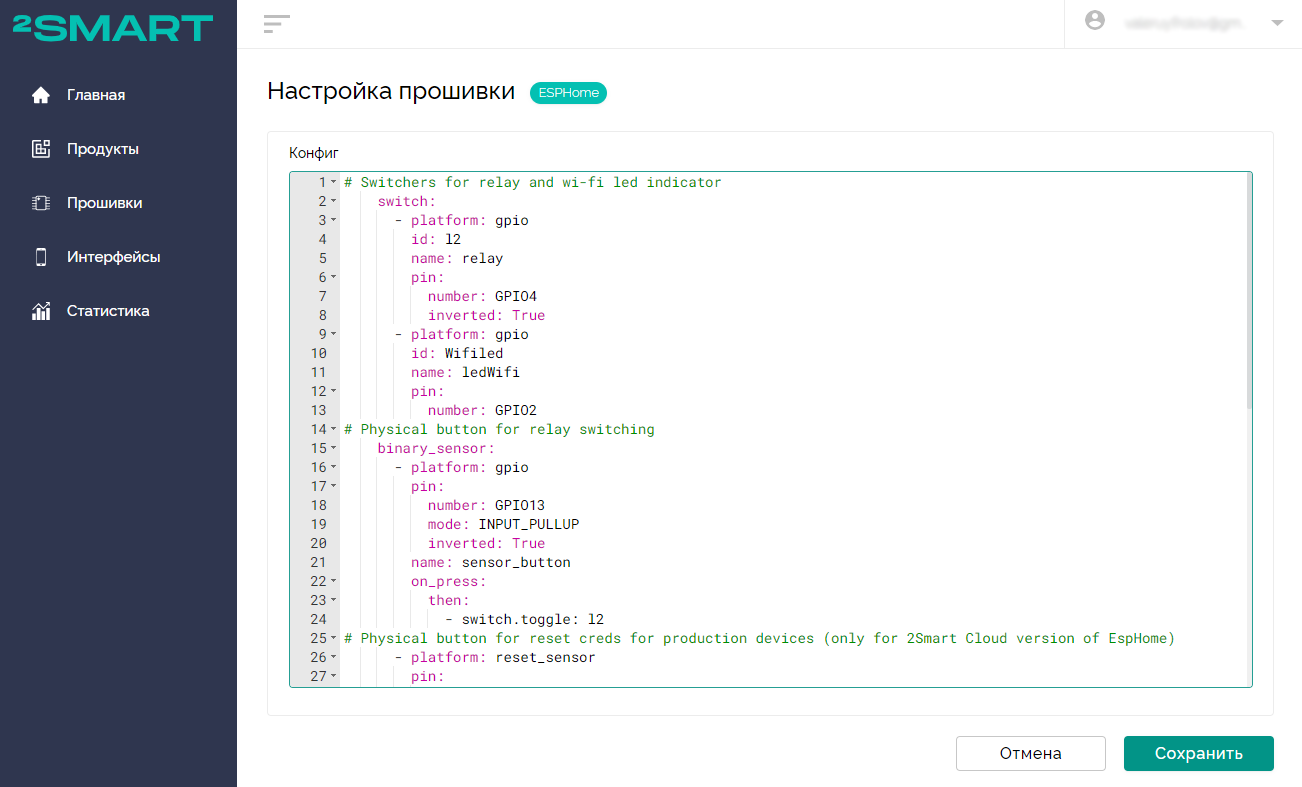Screen dimensions: 1302x787
Task: Click line number 21 in gutter
Action: tap(318, 563)
